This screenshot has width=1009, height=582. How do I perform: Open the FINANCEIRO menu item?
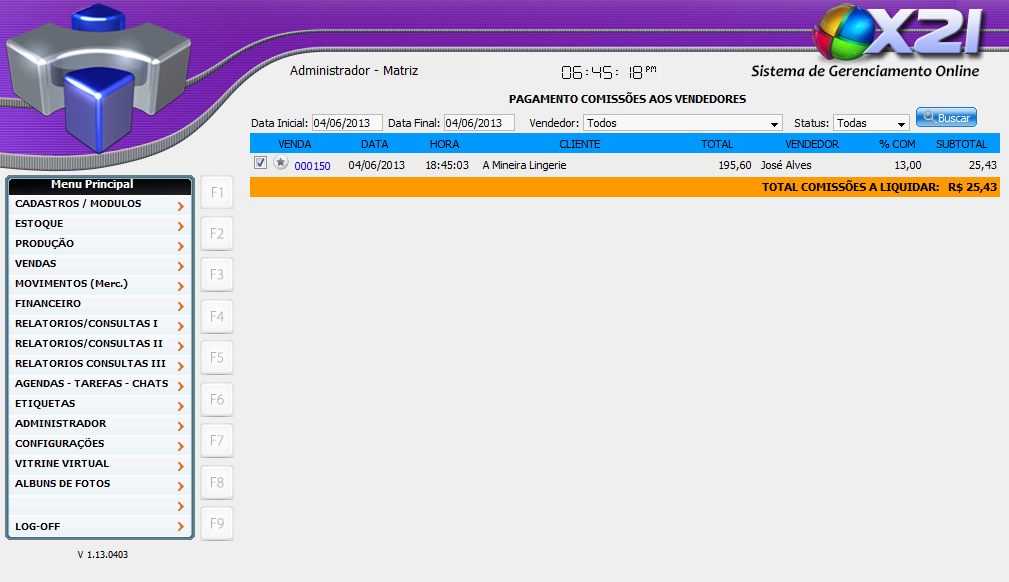[100, 304]
